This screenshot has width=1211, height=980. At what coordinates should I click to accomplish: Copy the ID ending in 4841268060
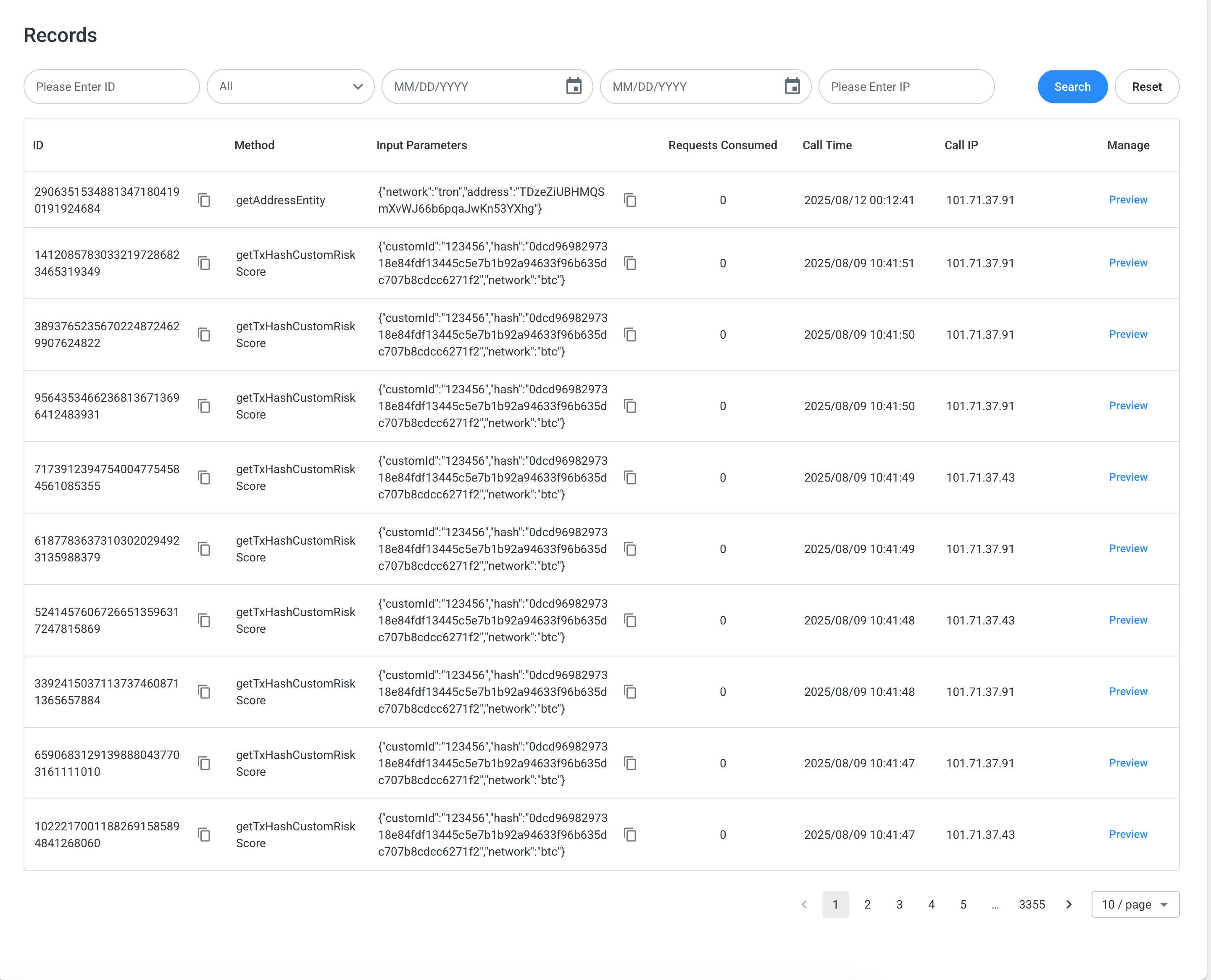204,835
